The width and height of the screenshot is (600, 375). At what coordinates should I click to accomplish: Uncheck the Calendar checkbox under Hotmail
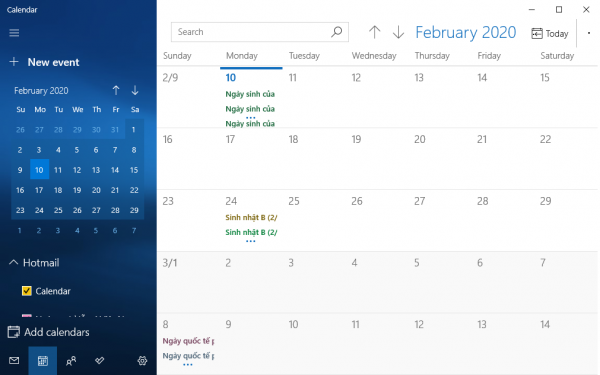point(26,291)
